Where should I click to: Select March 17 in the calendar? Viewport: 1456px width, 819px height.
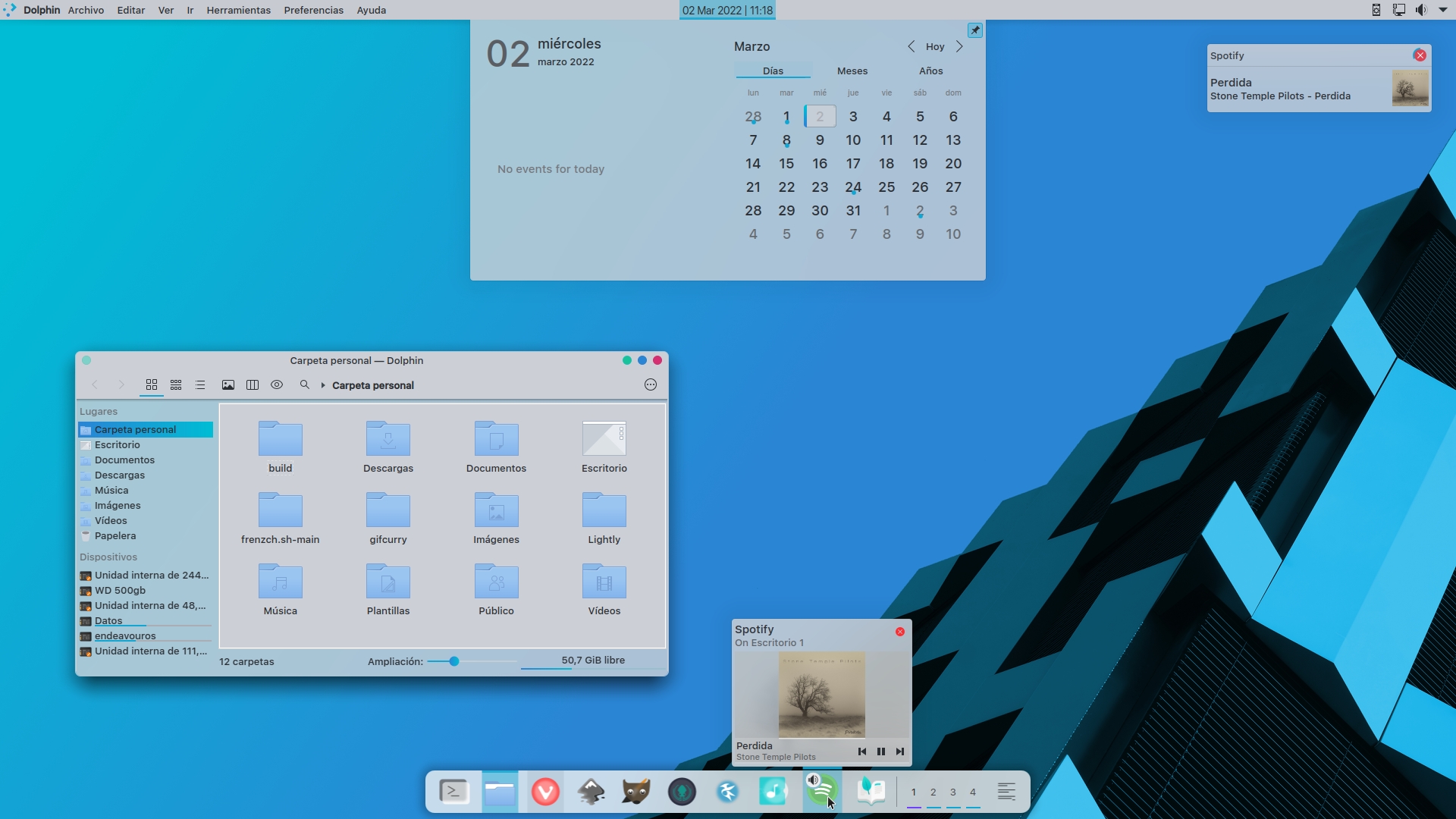click(853, 164)
